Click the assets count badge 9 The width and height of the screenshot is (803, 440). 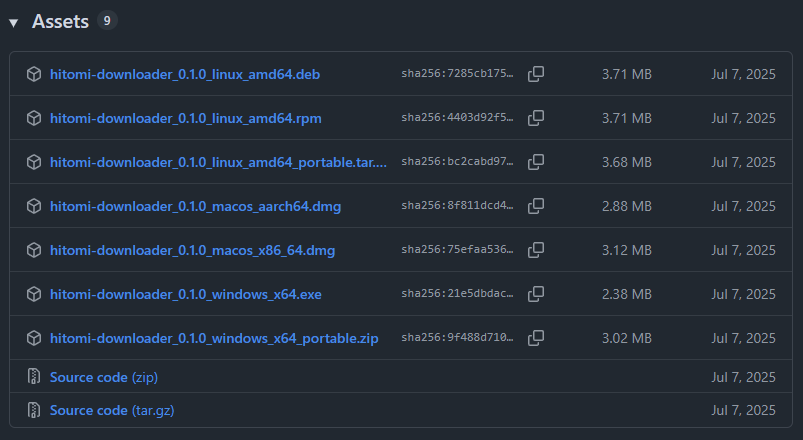coord(107,20)
